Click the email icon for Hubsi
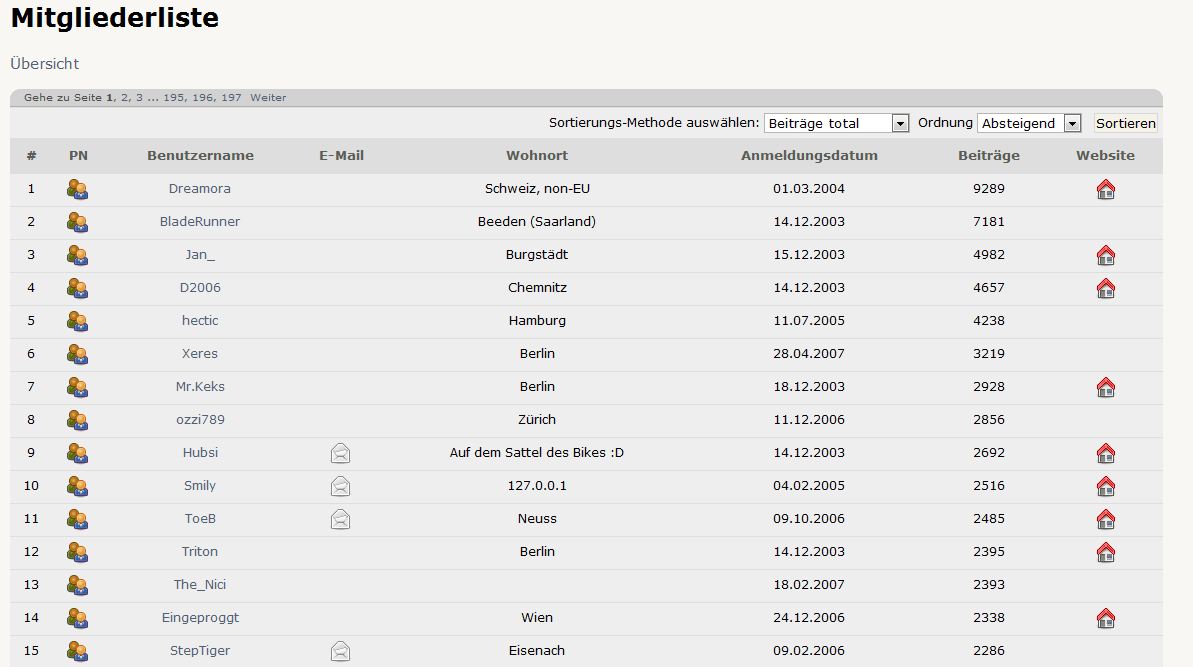The width and height of the screenshot is (1193, 667). 340,453
